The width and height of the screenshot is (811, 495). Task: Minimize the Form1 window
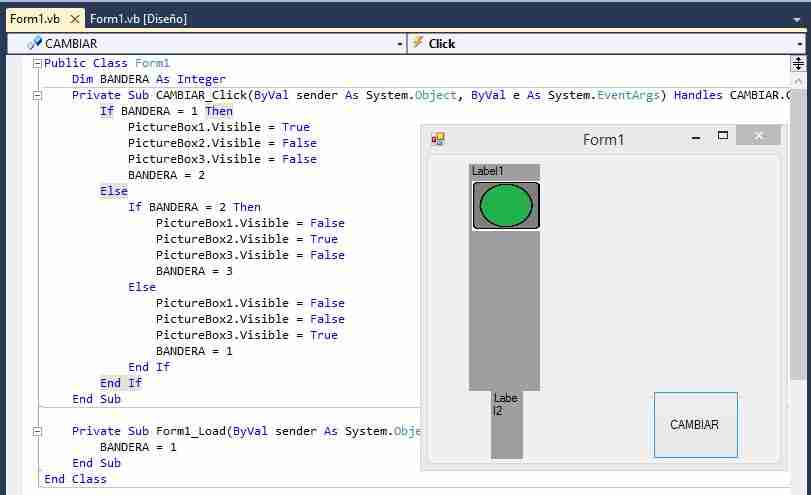click(x=696, y=138)
